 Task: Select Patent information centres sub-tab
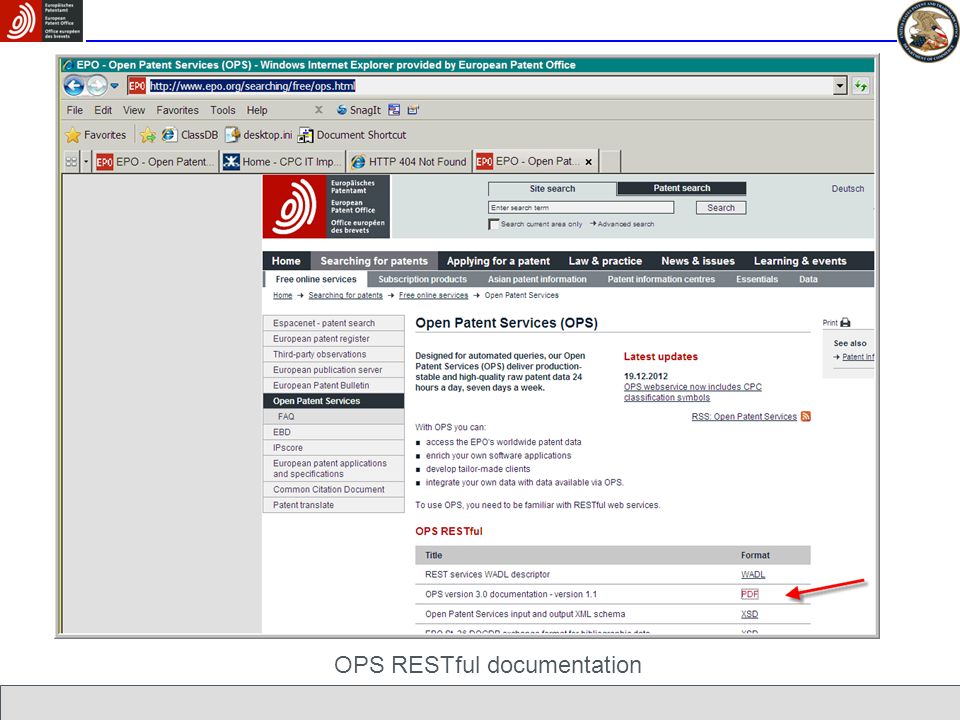coord(661,279)
